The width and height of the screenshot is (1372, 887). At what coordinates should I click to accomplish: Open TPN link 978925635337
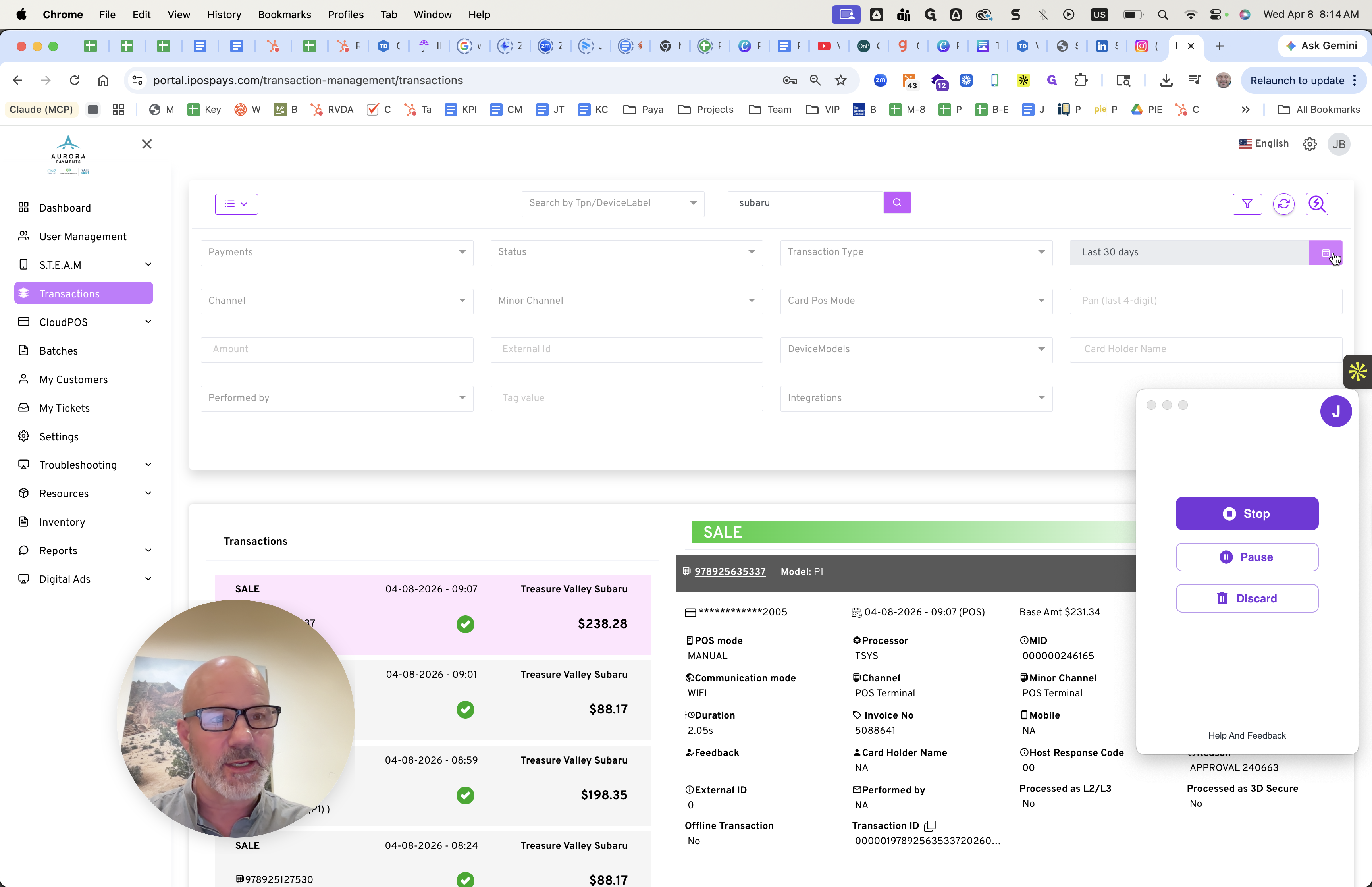729,571
